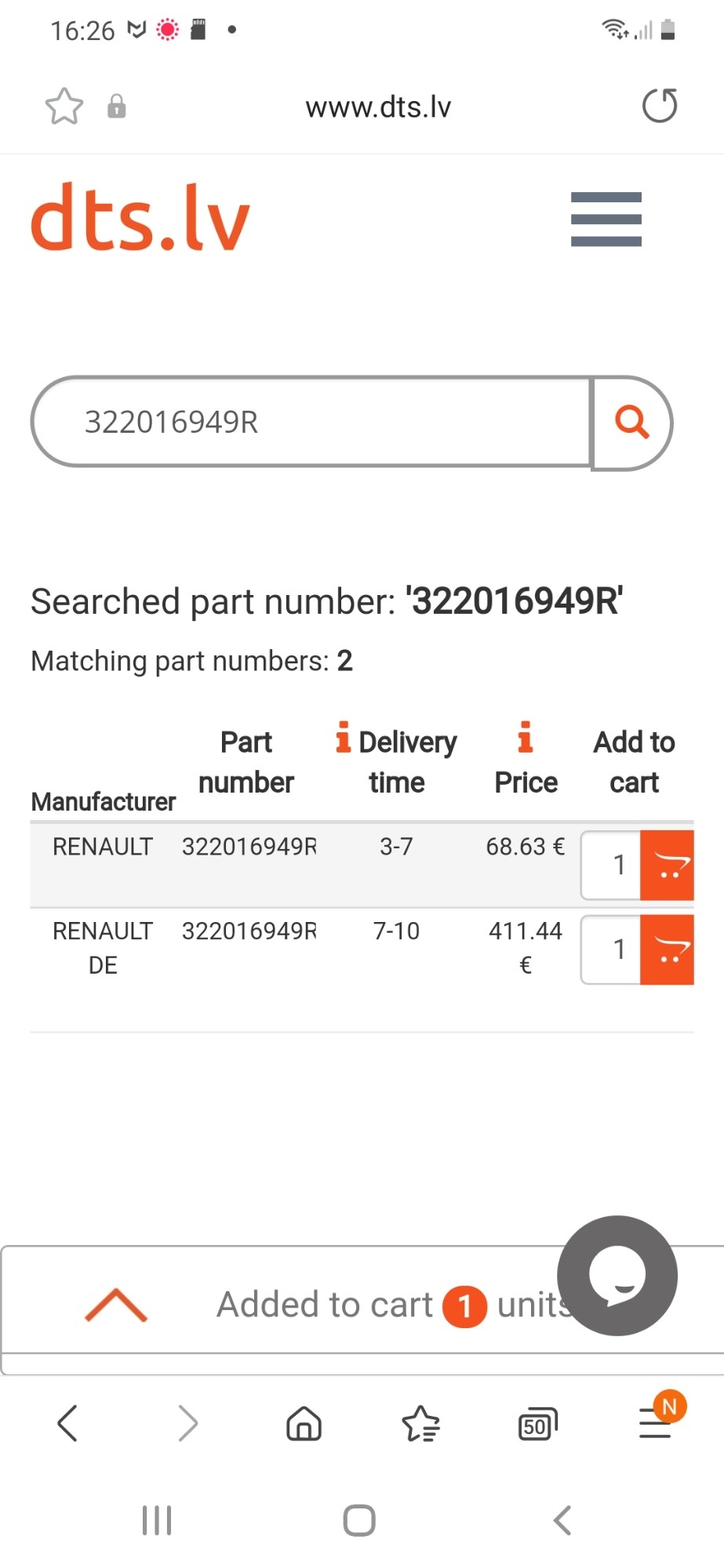The width and height of the screenshot is (724, 1568).
Task: Open the hamburger site menu
Action: tap(606, 219)
